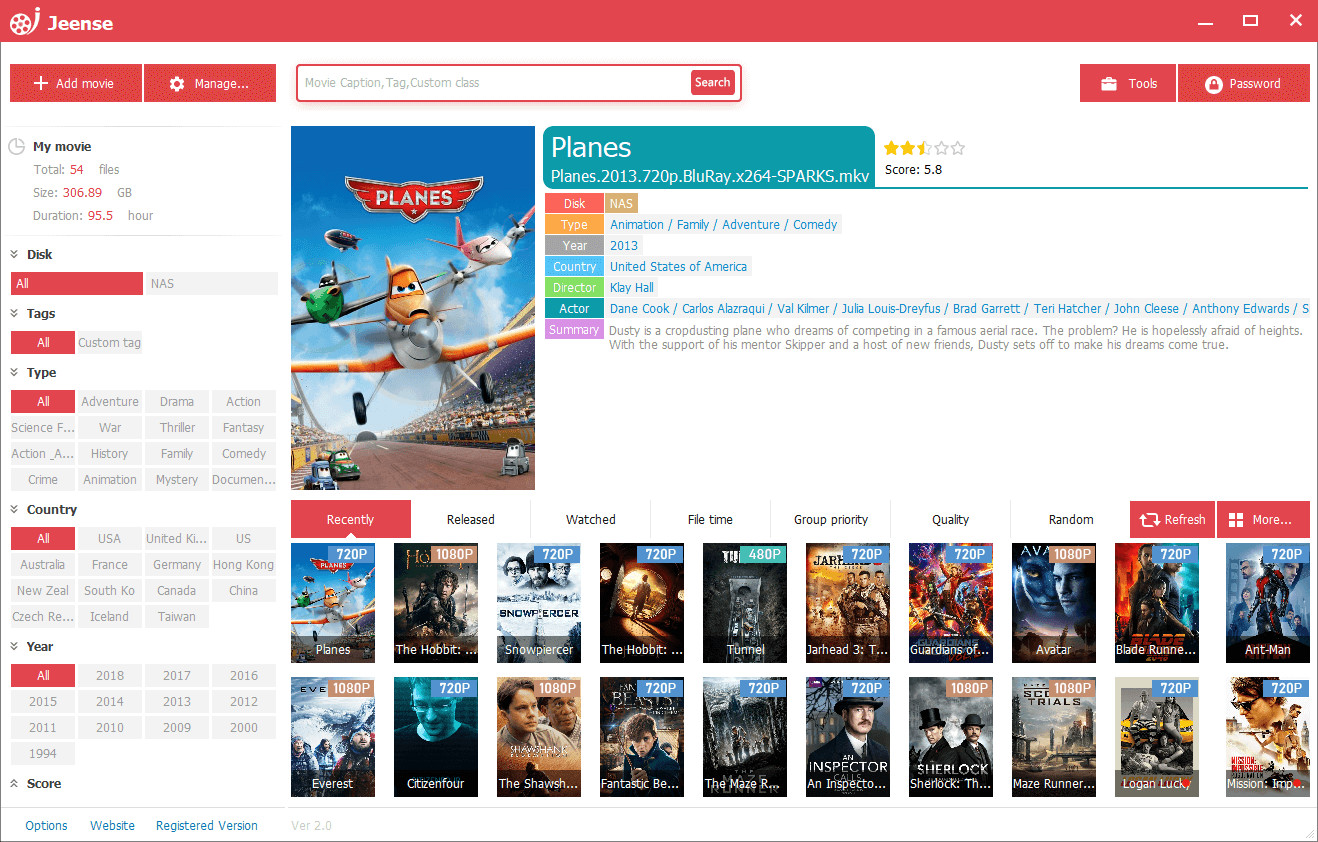Click the briefcase icon on Tools
The height and width of the screenshot is (842, 1318).
point(1108,84)
